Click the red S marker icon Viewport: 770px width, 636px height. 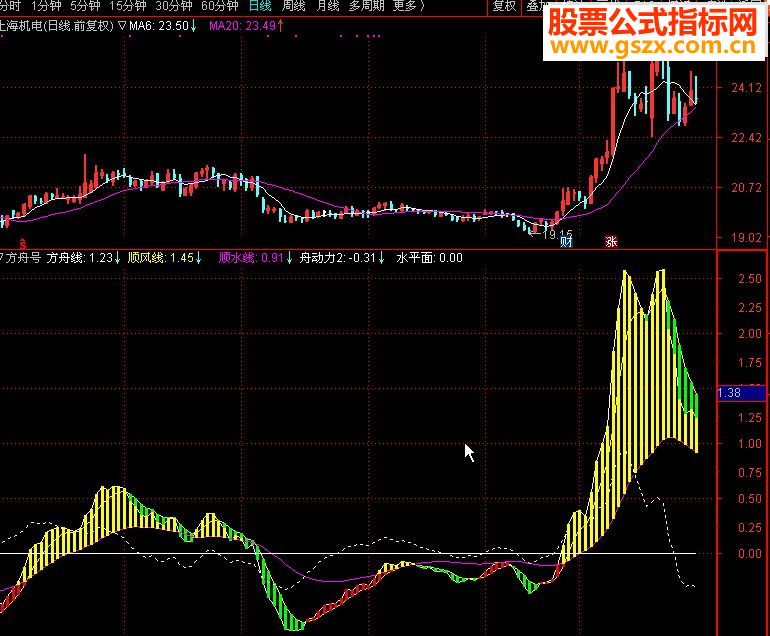pyautogui.click(x=23, y=243)
